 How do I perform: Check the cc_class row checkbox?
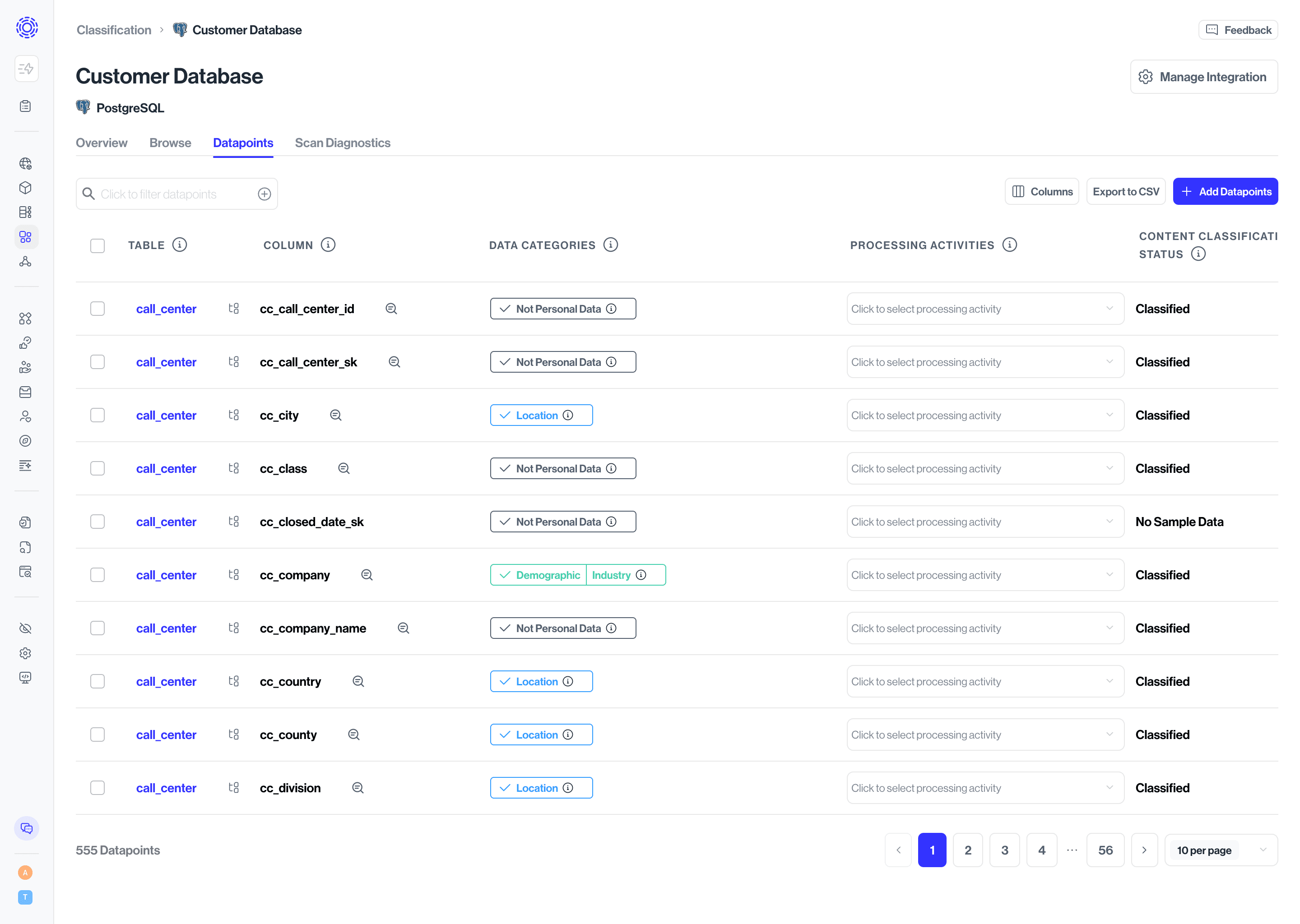coord(97,468)
